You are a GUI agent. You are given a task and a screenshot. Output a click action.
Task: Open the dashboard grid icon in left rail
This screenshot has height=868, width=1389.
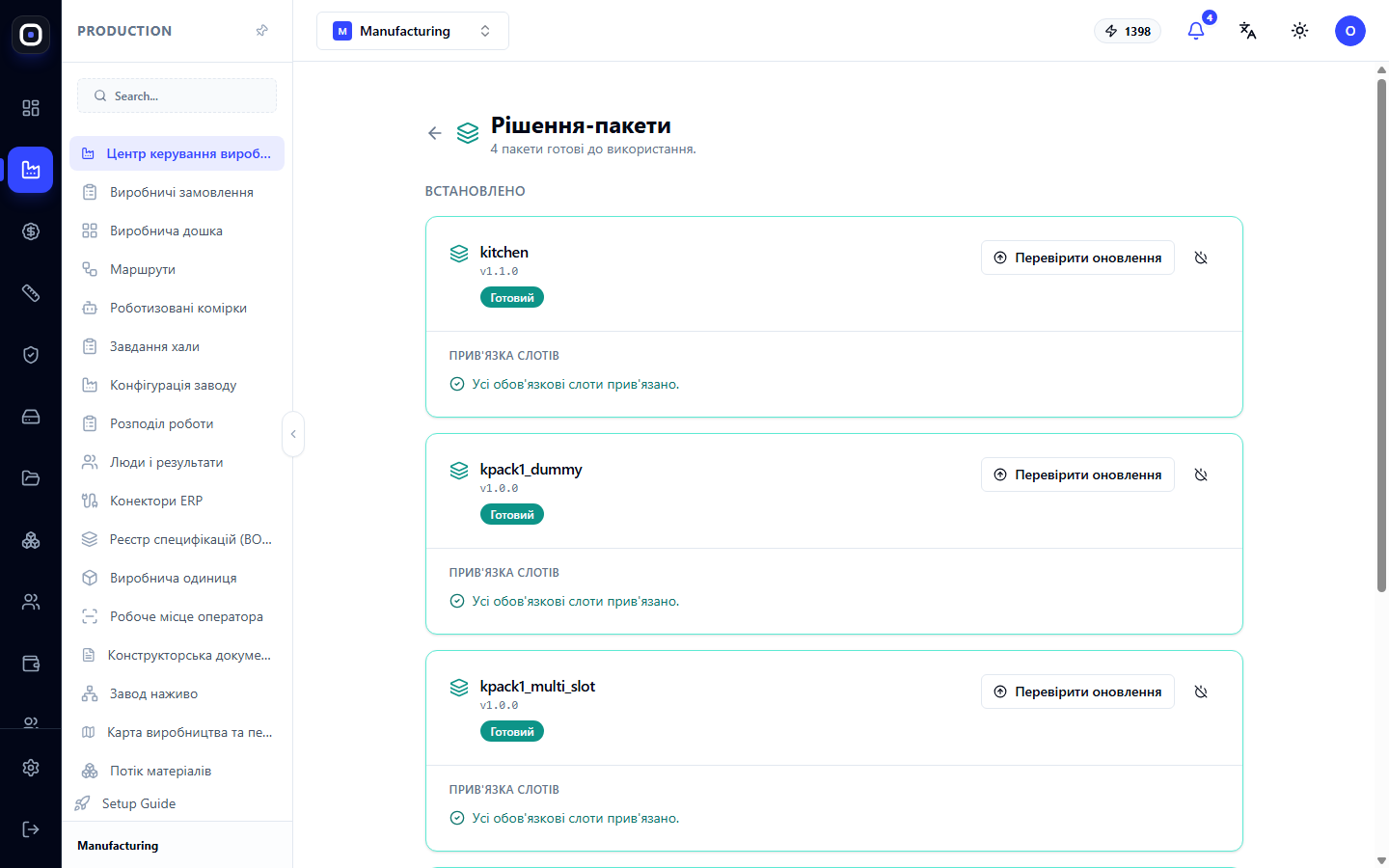point(31,108)
